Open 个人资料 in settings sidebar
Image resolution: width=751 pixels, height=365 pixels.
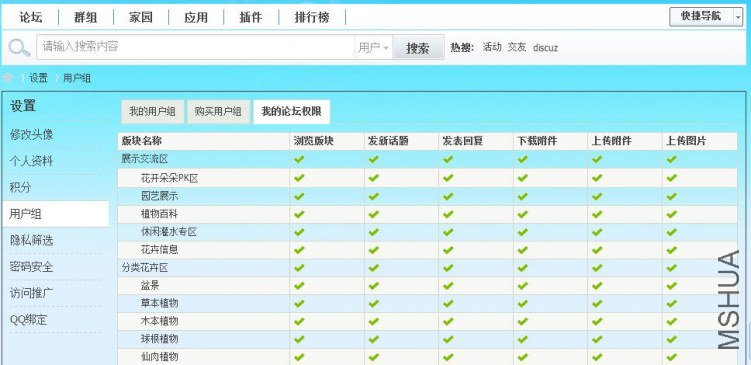click(32, 161)
